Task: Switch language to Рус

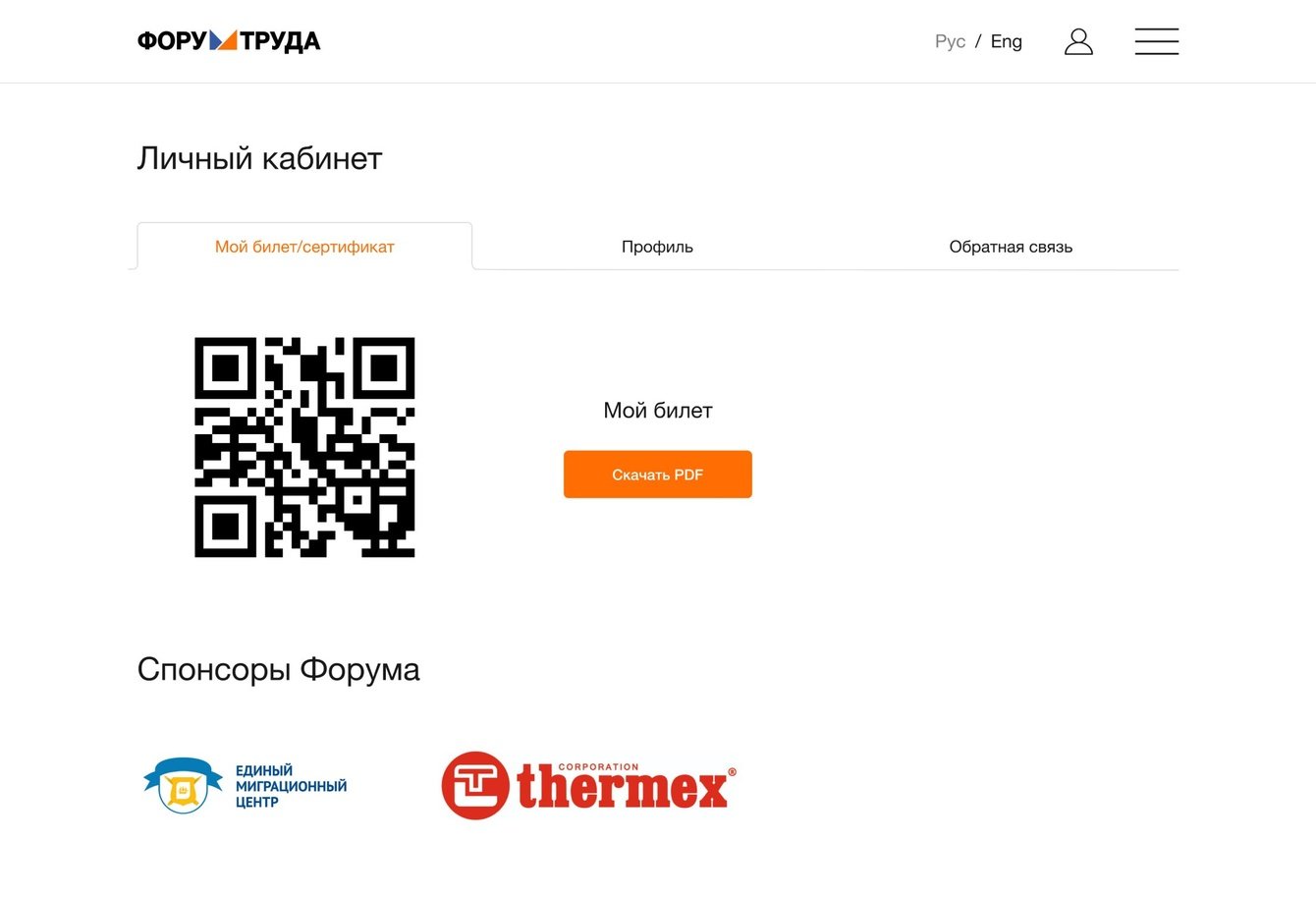Action: point(950,41)
